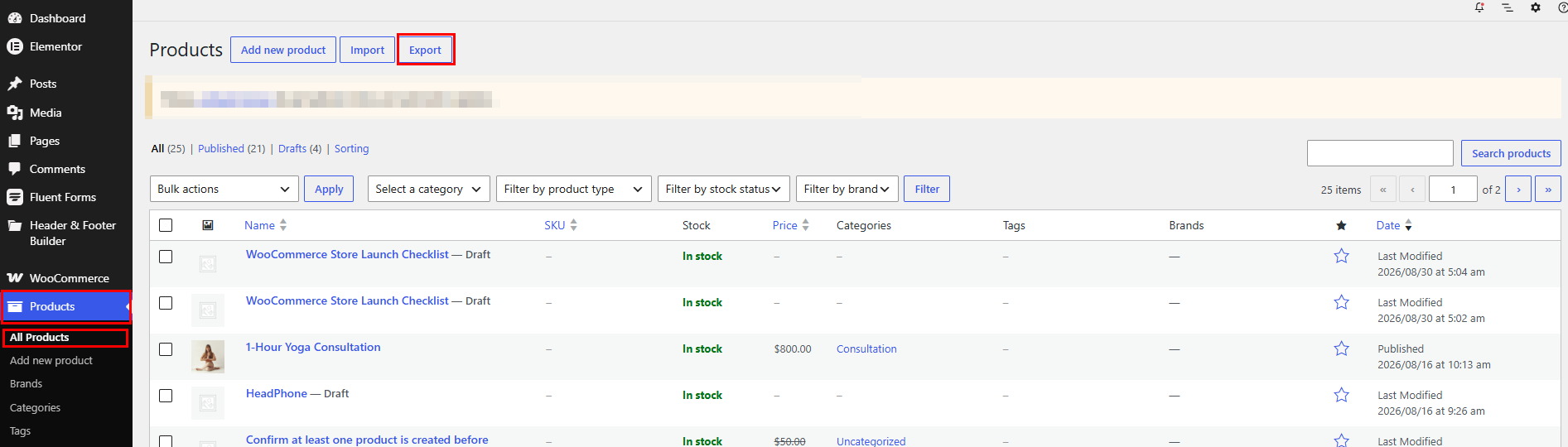This screenshot has width=1568, height=447.
Task: Show Drafts (4) products
Action: 300,148
